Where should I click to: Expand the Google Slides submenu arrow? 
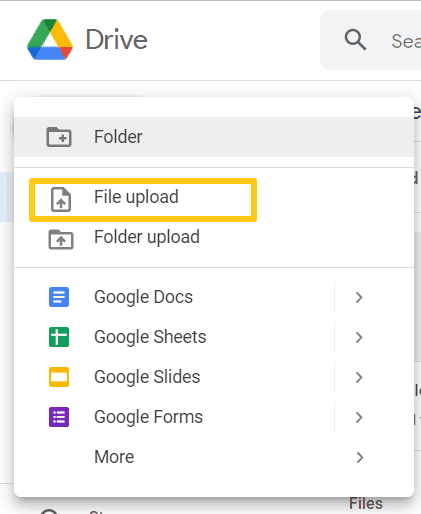tap(359, 377)
